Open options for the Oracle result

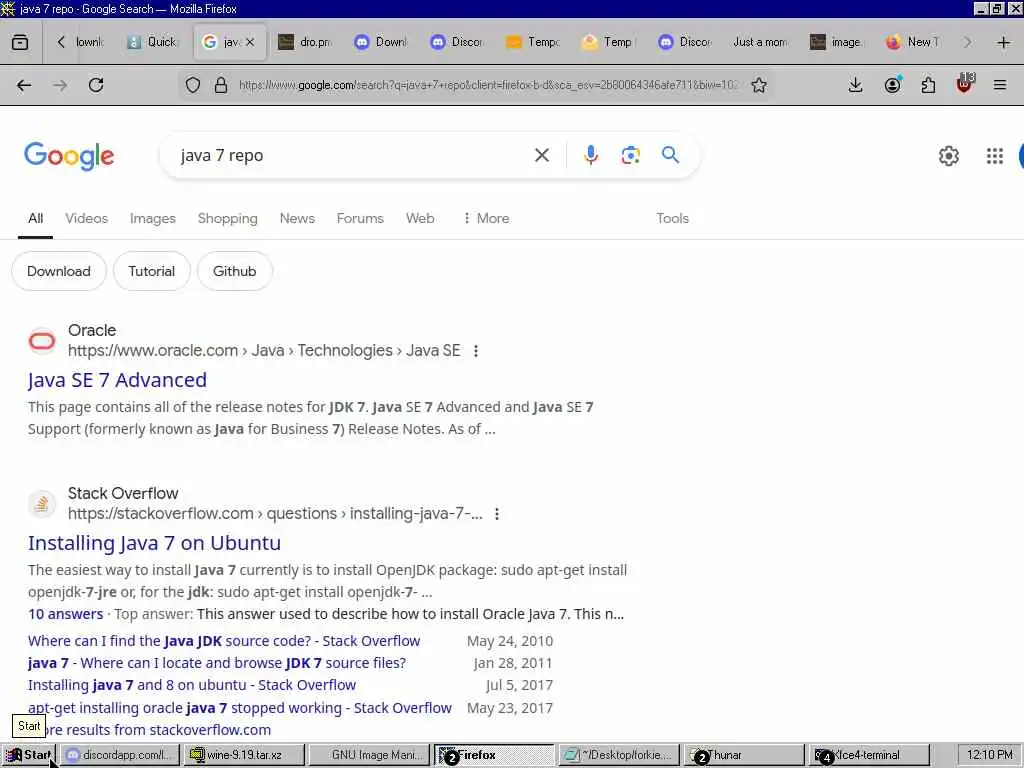(x=476, y=351)
